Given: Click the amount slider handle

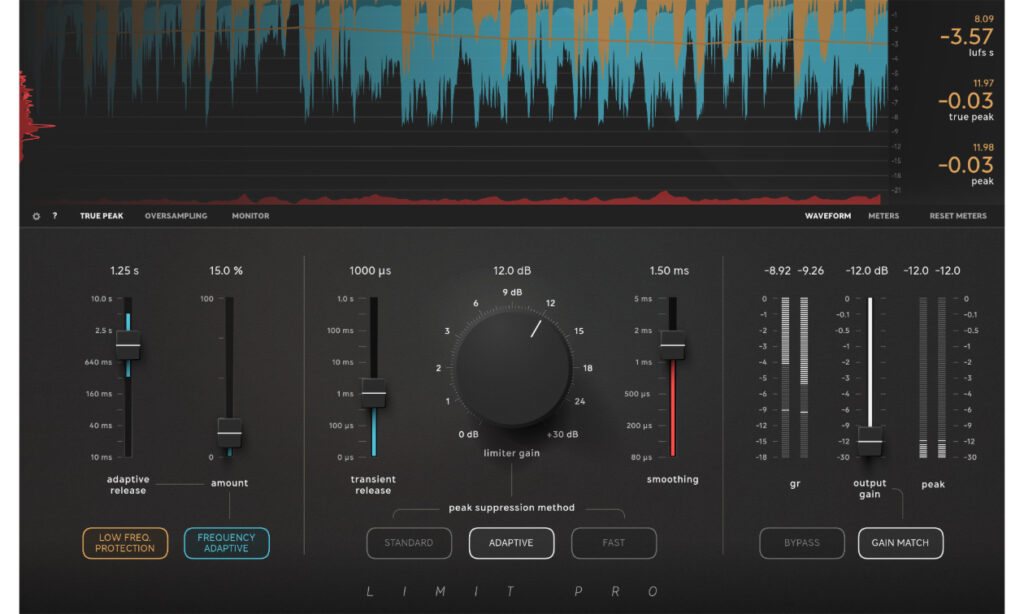Looking at the screenshot, I should 229,432.
